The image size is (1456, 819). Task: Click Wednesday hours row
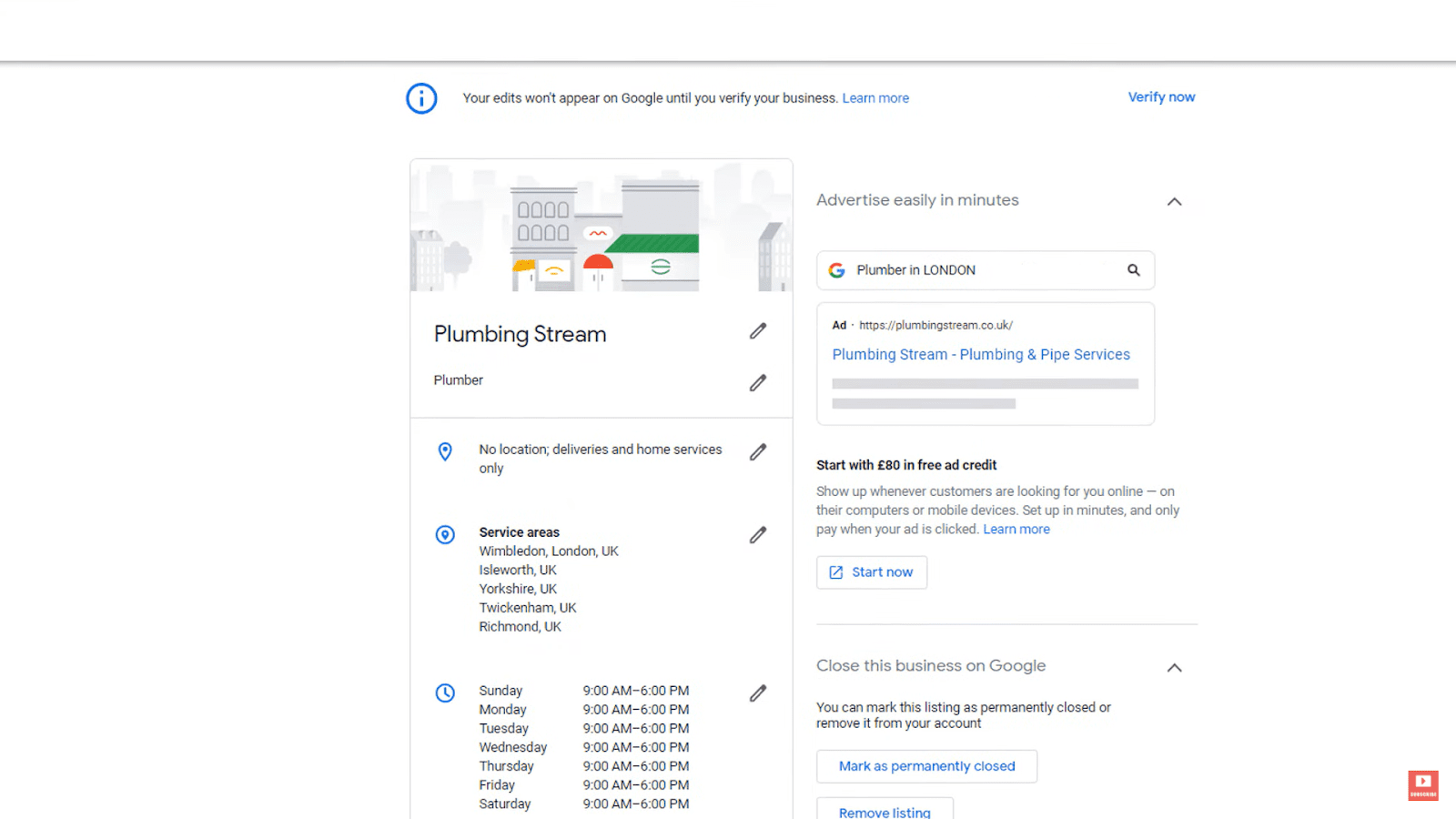coord(584,747)
